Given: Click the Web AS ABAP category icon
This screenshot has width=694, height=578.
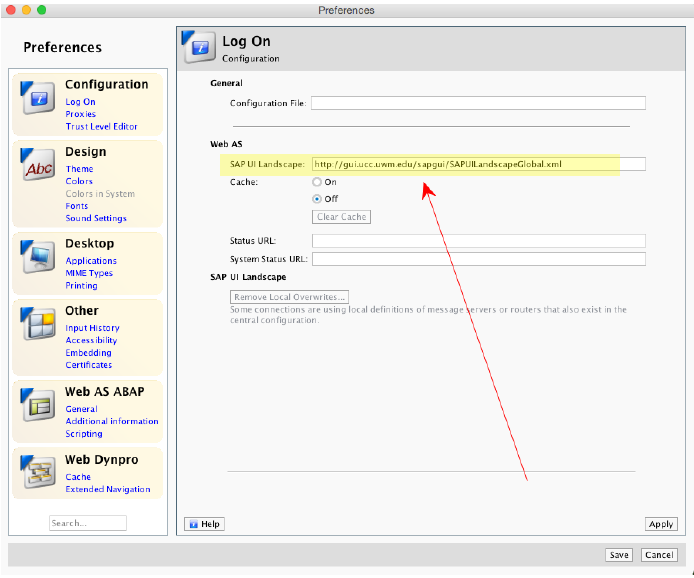Looking at the screenshot, I should tap(38, 405).
